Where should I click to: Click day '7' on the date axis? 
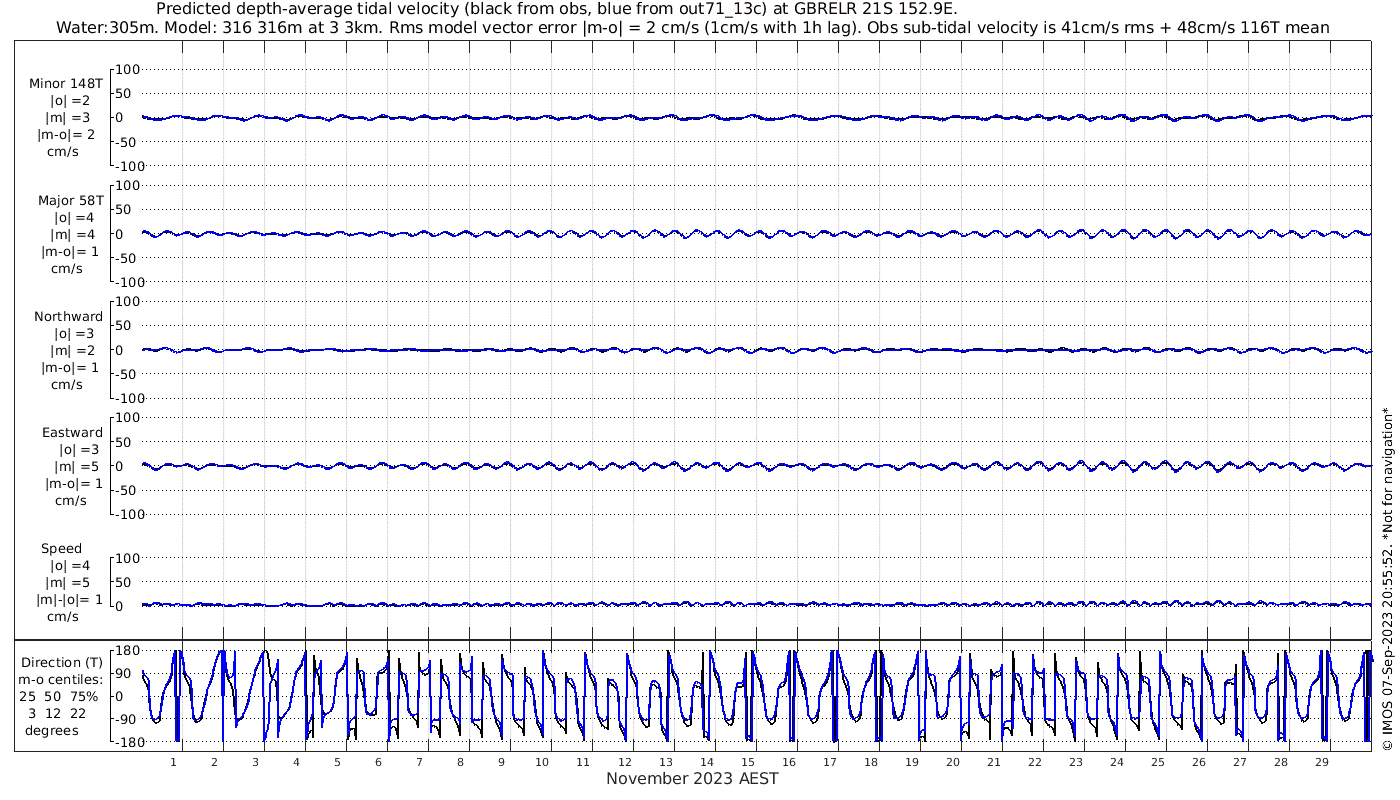pos(419,762)
